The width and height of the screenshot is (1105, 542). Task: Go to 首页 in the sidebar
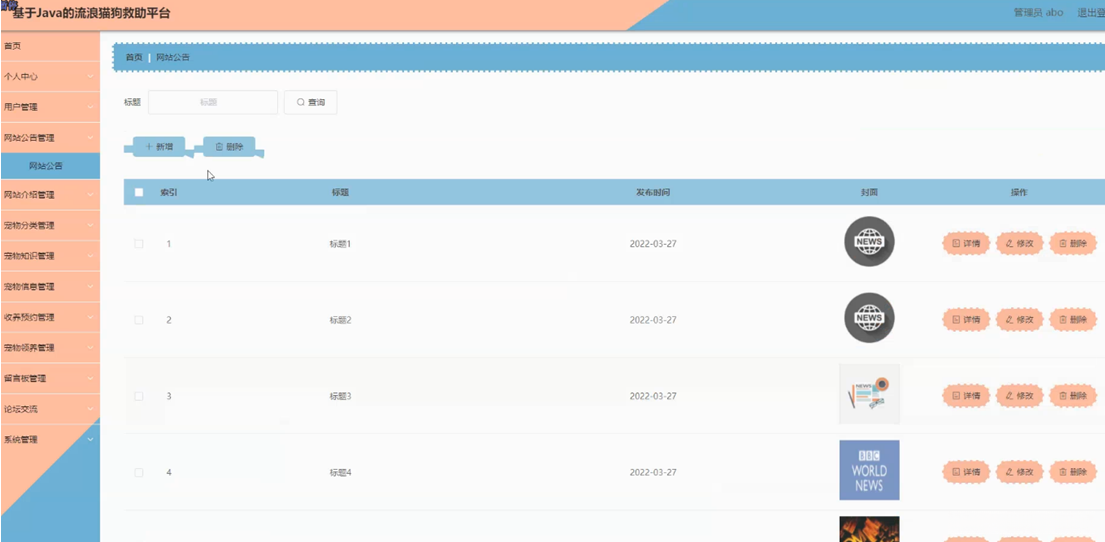[x=50, y=46]
